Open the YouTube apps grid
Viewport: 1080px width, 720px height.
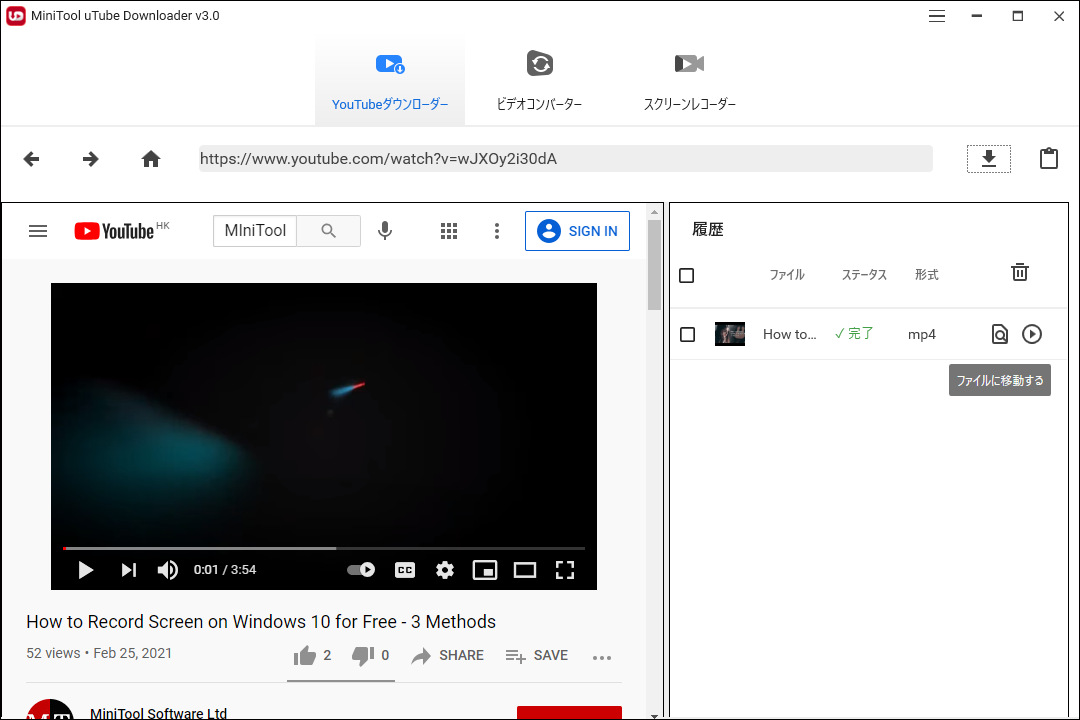coord(449,231)
